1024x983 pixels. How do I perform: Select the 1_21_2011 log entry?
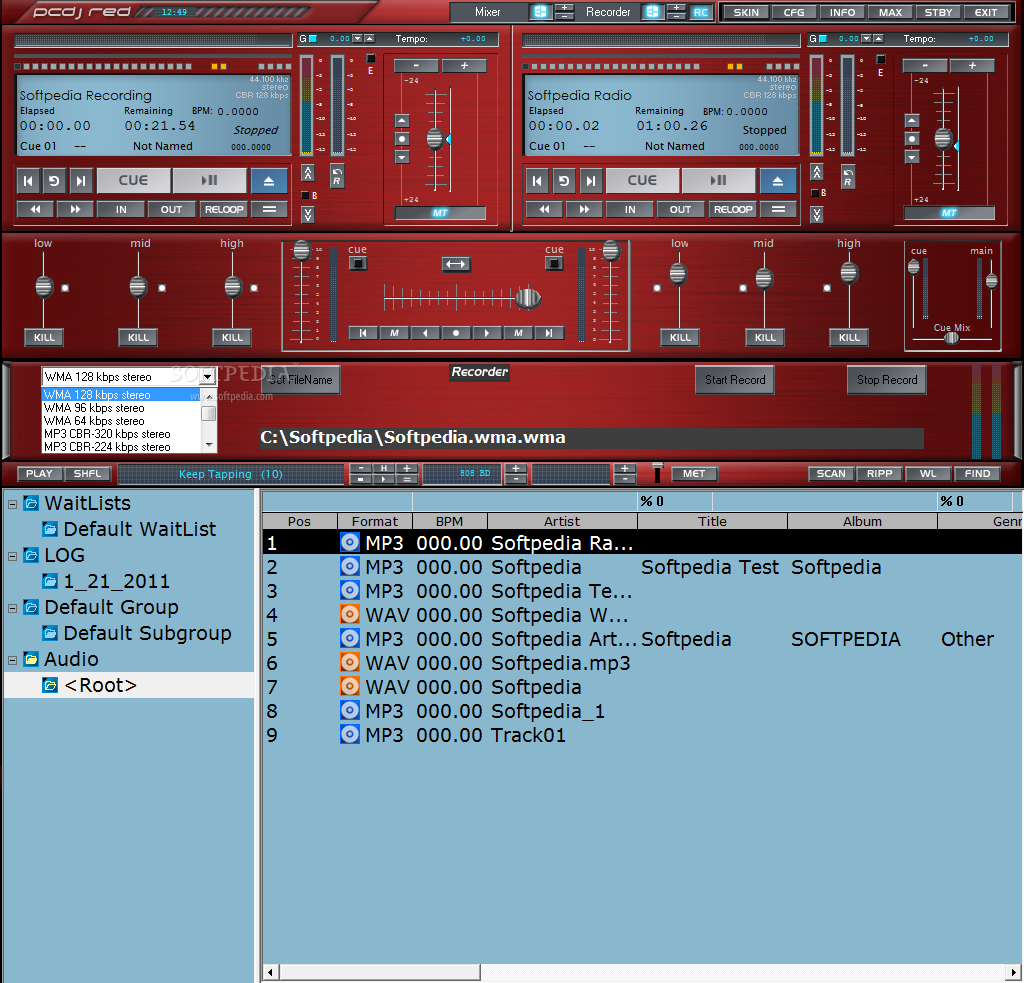(116, 581)
